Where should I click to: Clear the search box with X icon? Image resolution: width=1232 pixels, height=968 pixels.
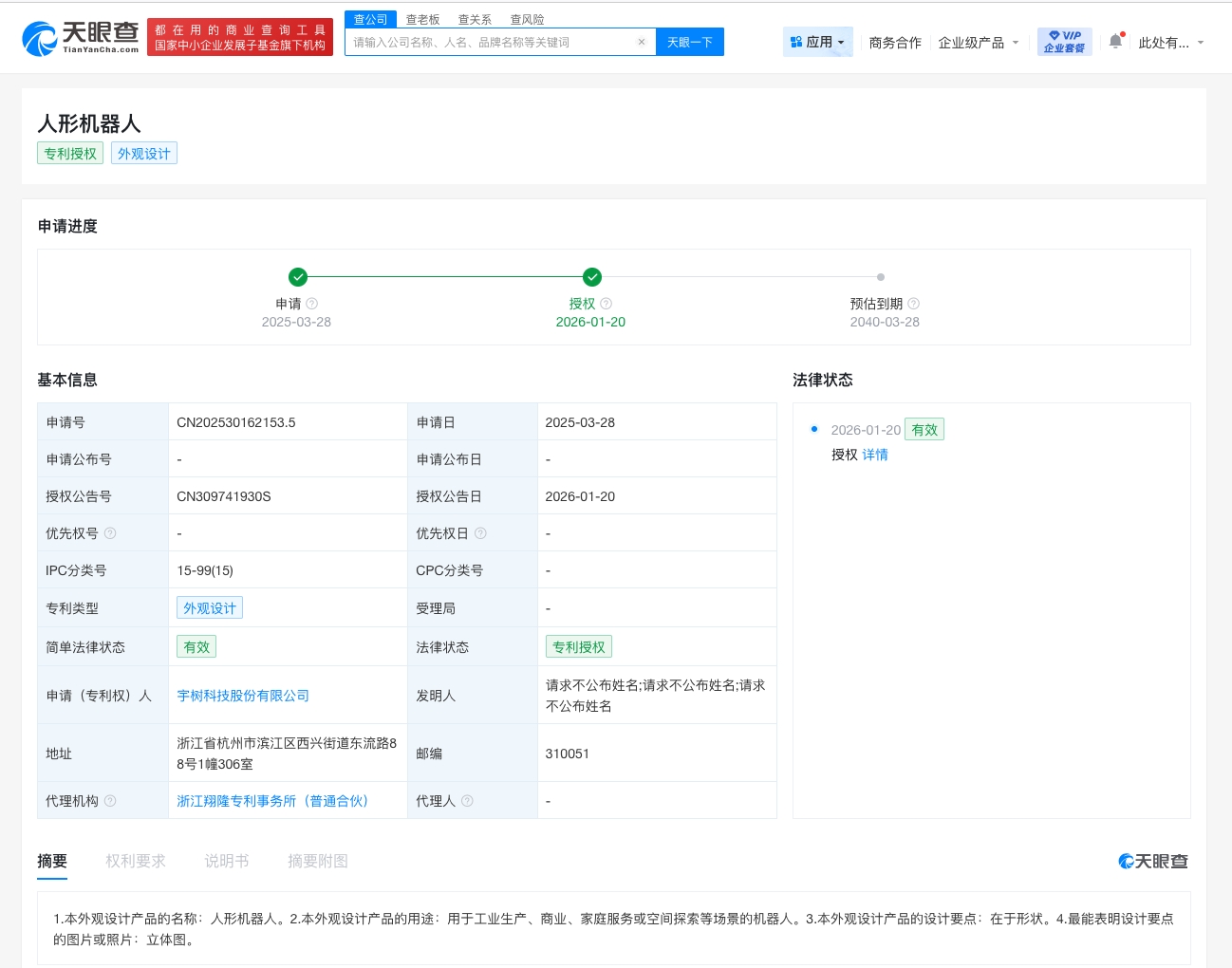pyautogui.click(x=642, y=42)
